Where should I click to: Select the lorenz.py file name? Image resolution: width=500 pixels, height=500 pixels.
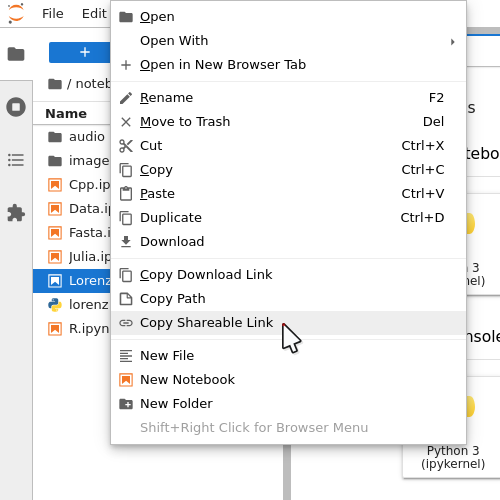pos(89,305)
